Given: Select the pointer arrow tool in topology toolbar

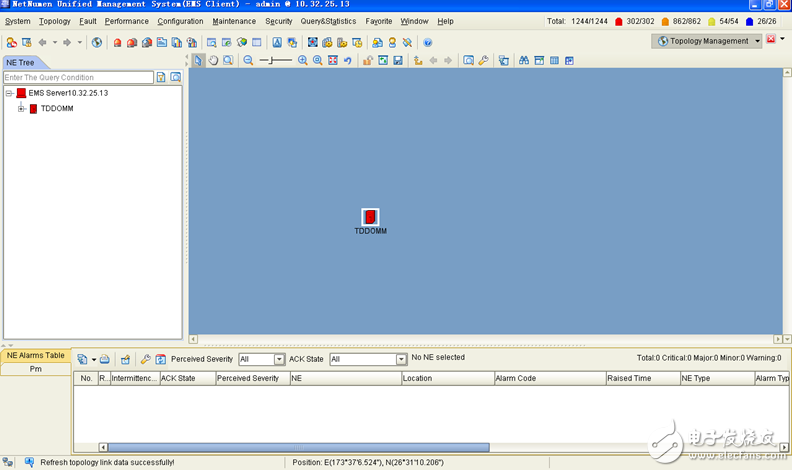Looking at the screenshot, I should click(198, 61).
